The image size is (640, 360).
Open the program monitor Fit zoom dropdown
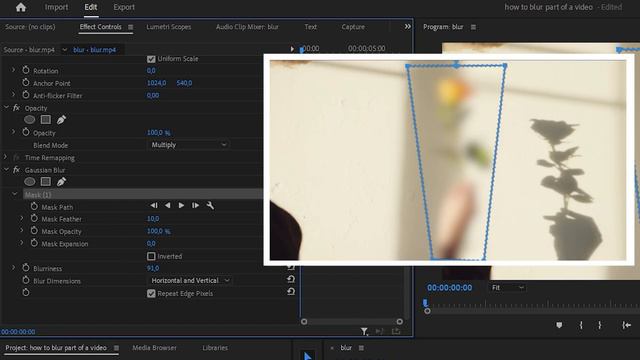(x=507, y=287)
